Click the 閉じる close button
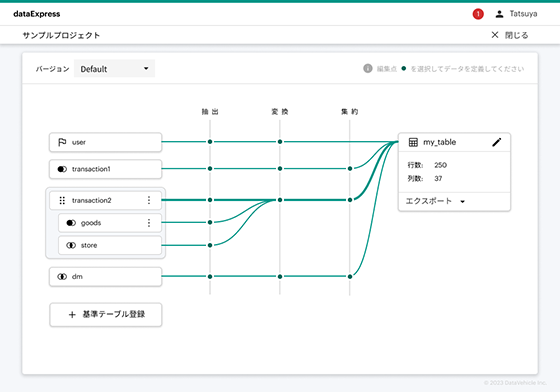This screenshot has width=560, height=392. point(510,35)
